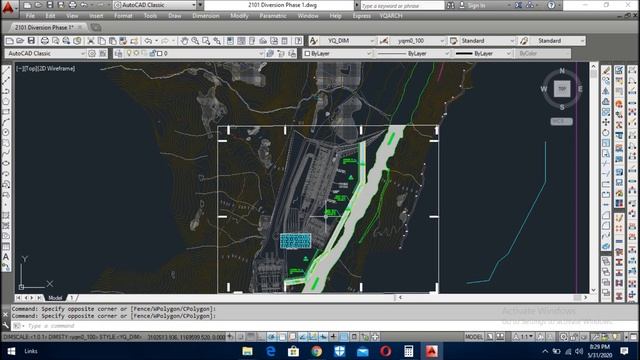Click the Sign In button
The width and height of the screenshot is (640, 360).
click(x=473, y=5)
